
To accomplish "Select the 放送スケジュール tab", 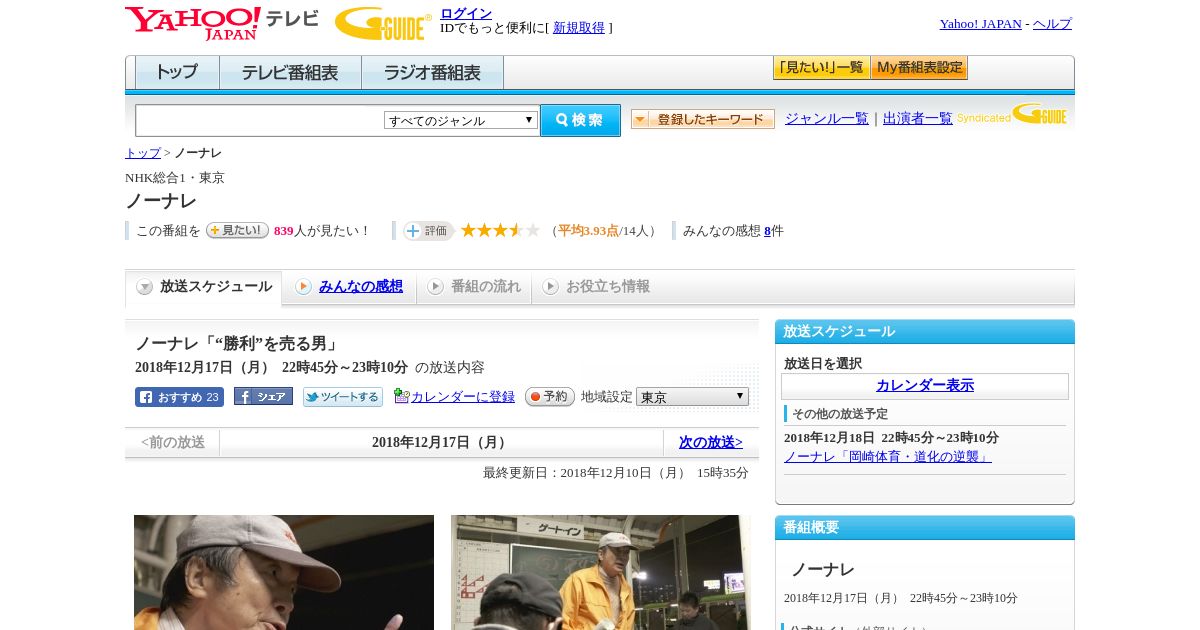I will pyautogui.click(x=204, y=287).
